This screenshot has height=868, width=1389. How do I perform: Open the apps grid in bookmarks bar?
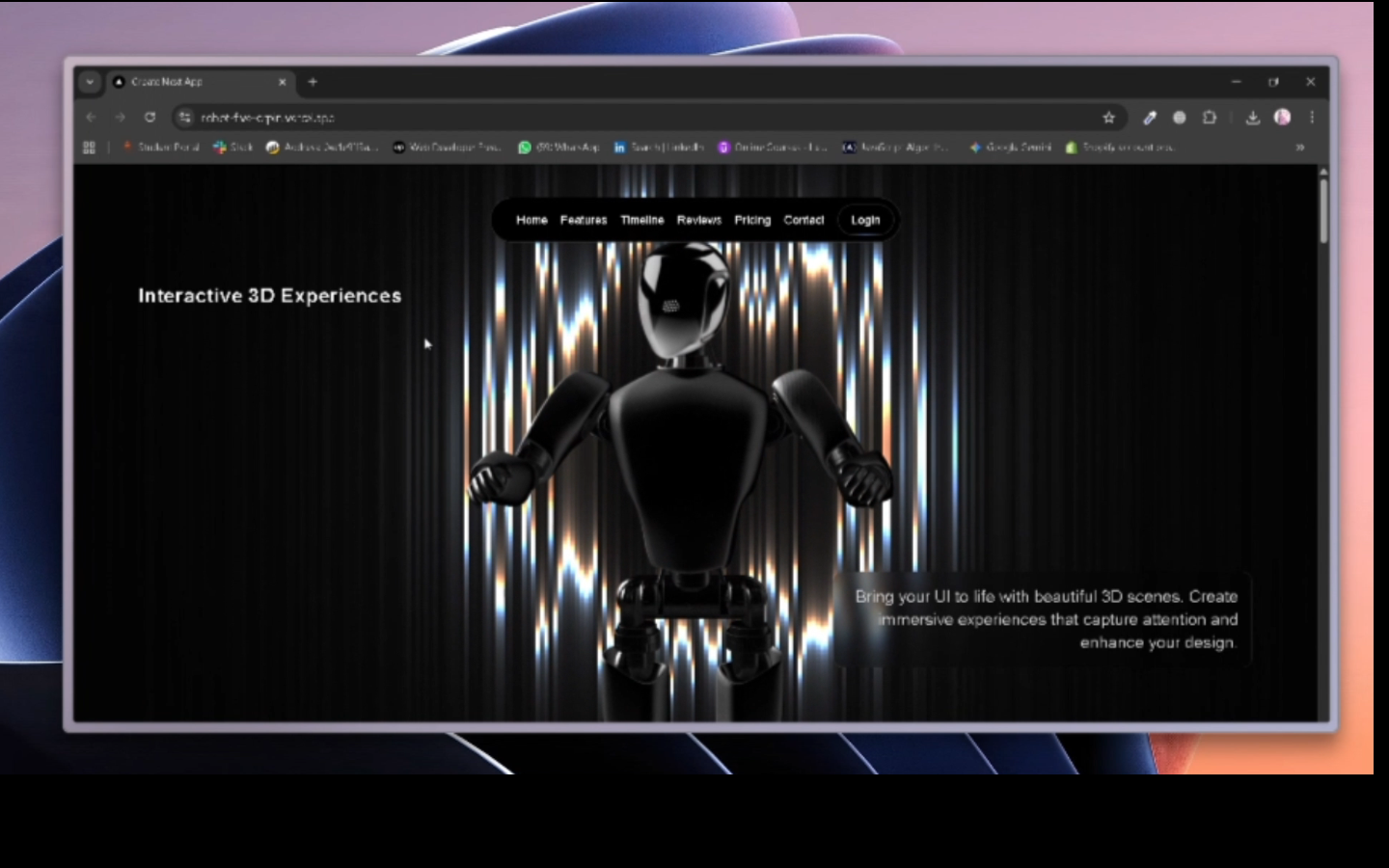coord(90,148)
